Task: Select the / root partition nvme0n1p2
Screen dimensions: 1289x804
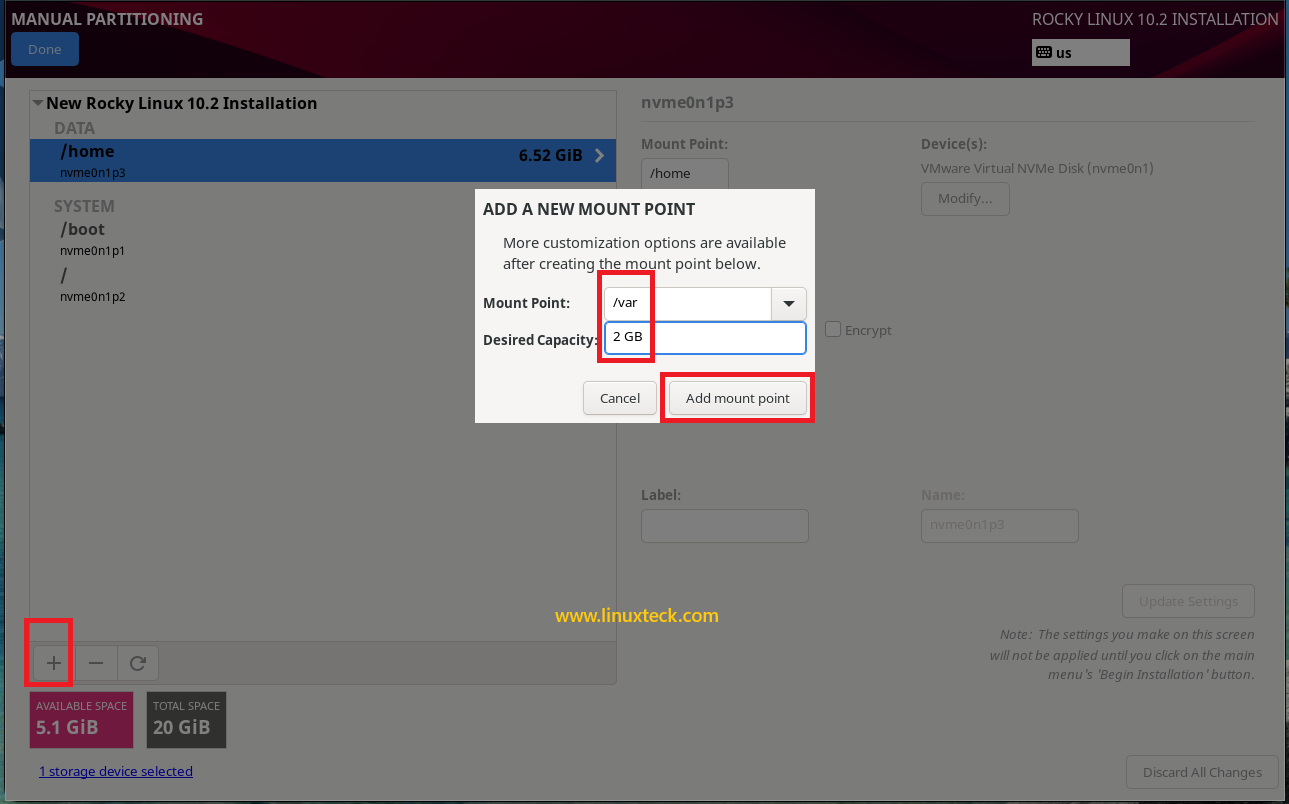Action: [323, 284]
